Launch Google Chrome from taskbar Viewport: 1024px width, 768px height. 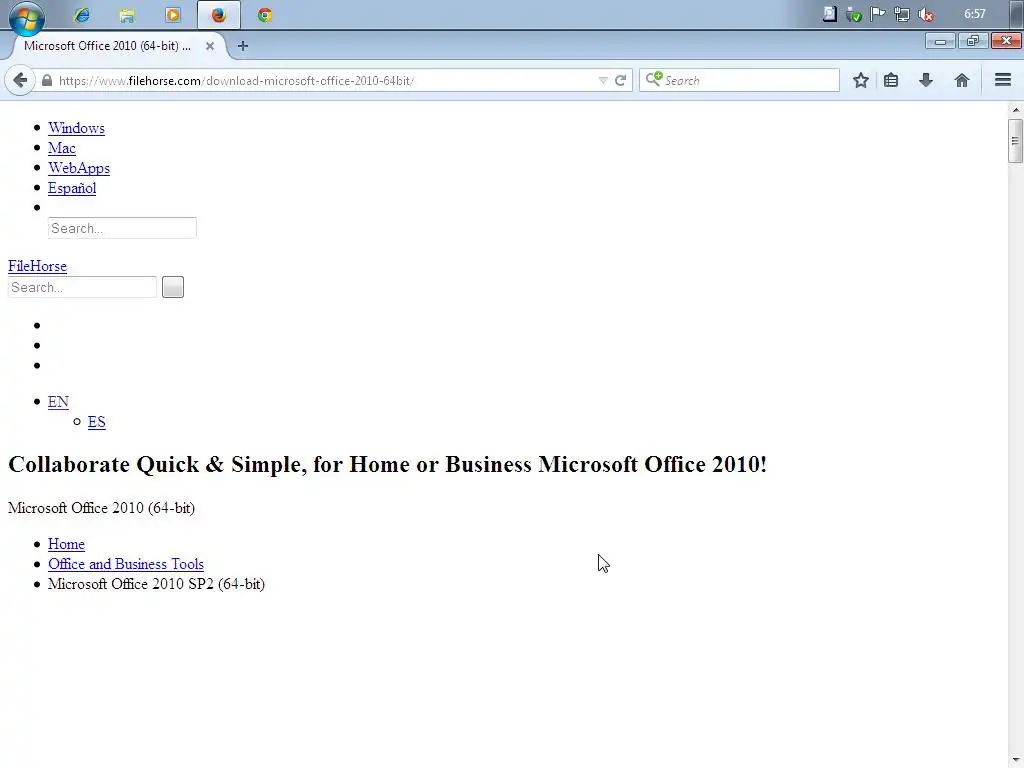(x=264, y=15)
